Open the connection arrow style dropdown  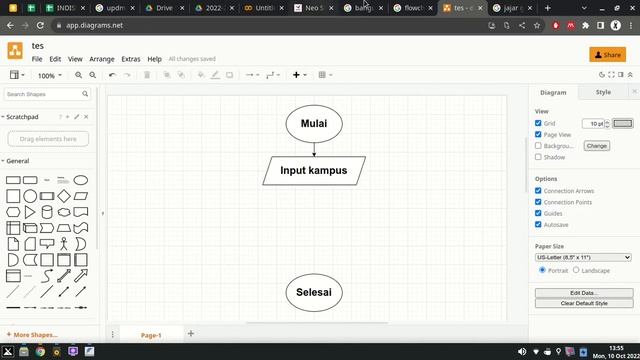click(x=252, y=75)
